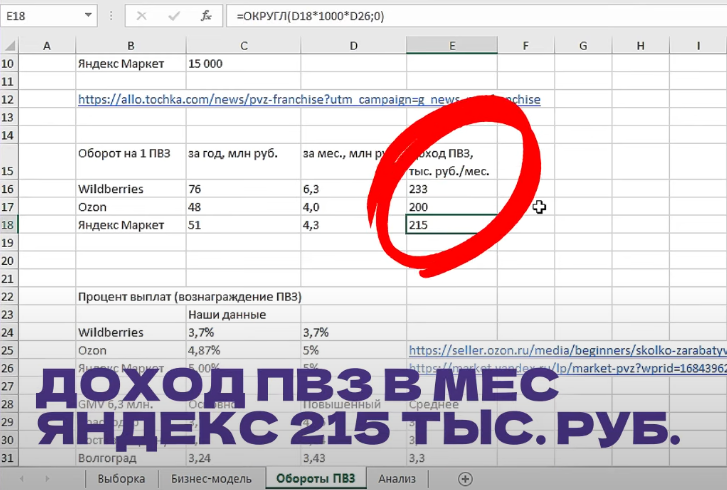
Task: Select cell Яндекс Маркет in row 10
Action: click(x=131, y=64)
